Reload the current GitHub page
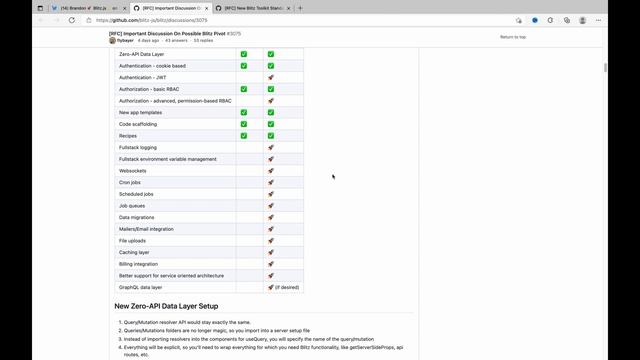This screenshot has height=360, width=640. click(72, 20)
